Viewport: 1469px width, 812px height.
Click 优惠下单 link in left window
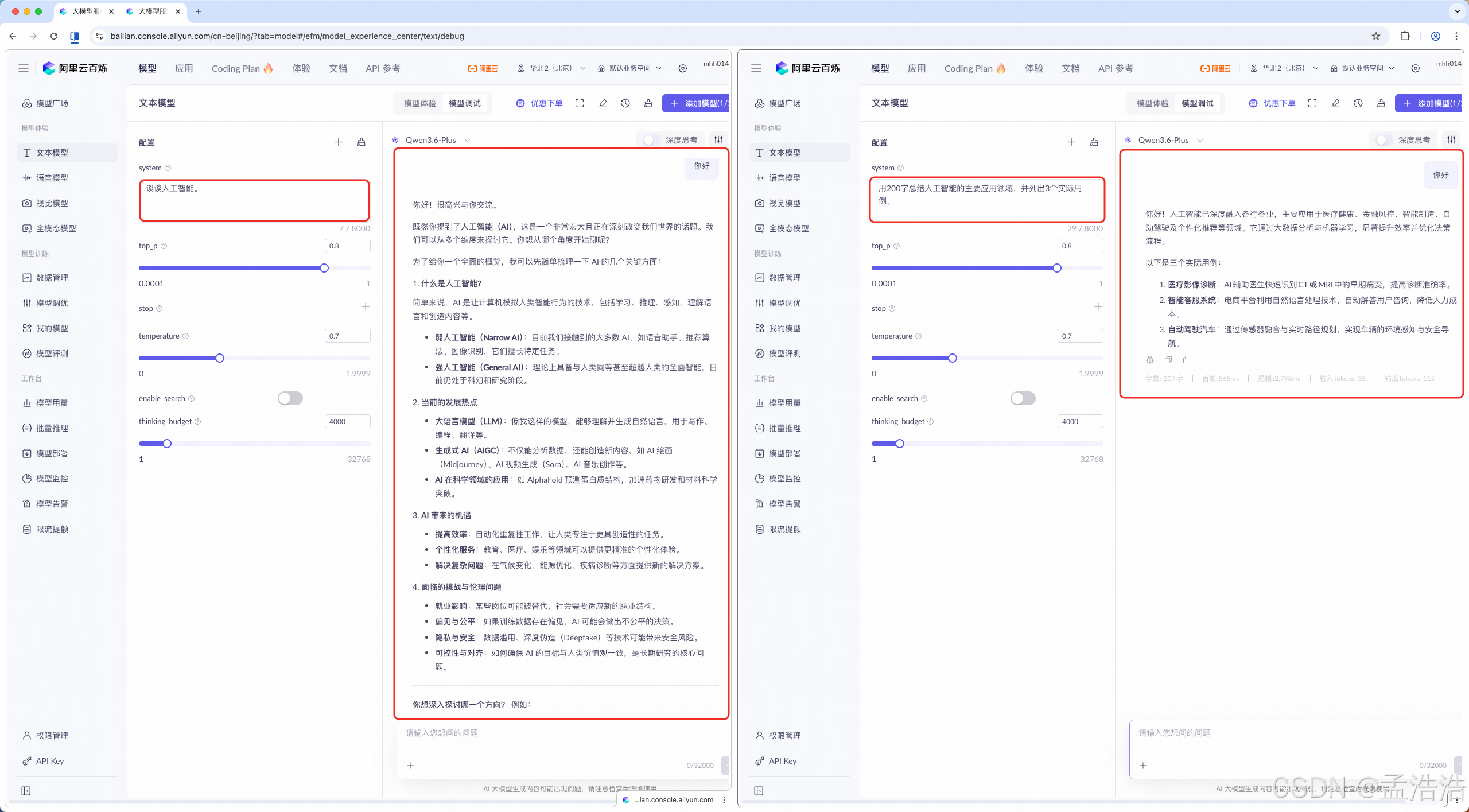click(x=539, y=103)
